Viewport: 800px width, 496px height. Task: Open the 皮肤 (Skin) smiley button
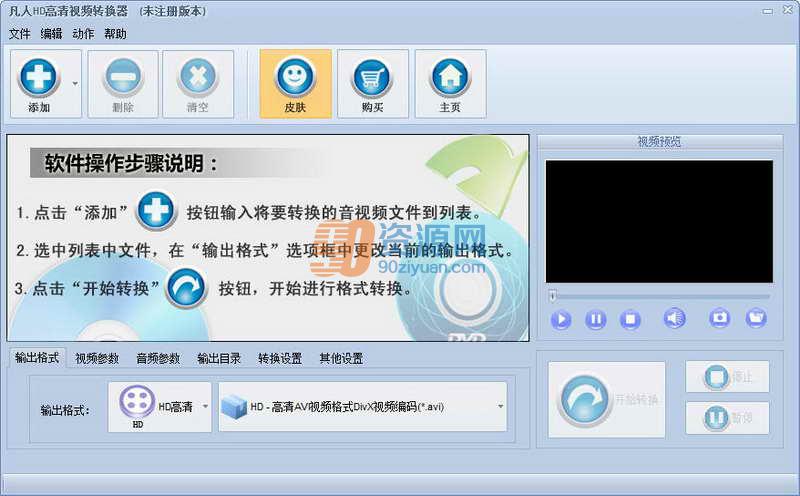tap(295, 84)
